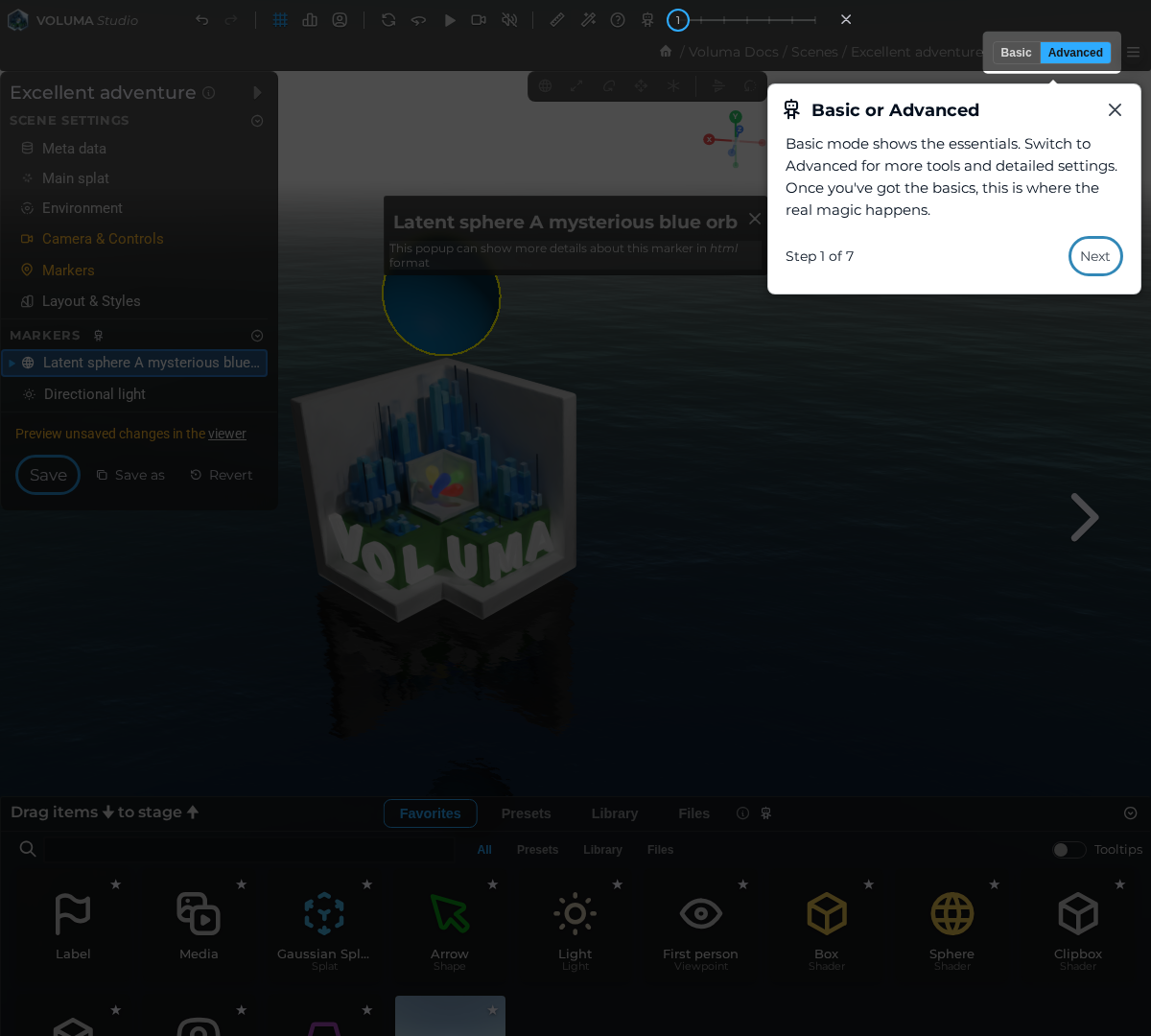This screenshot has width=1151, height=1036.
Task: Close the Latent sphere marker popup
Action: coord(755,219)
